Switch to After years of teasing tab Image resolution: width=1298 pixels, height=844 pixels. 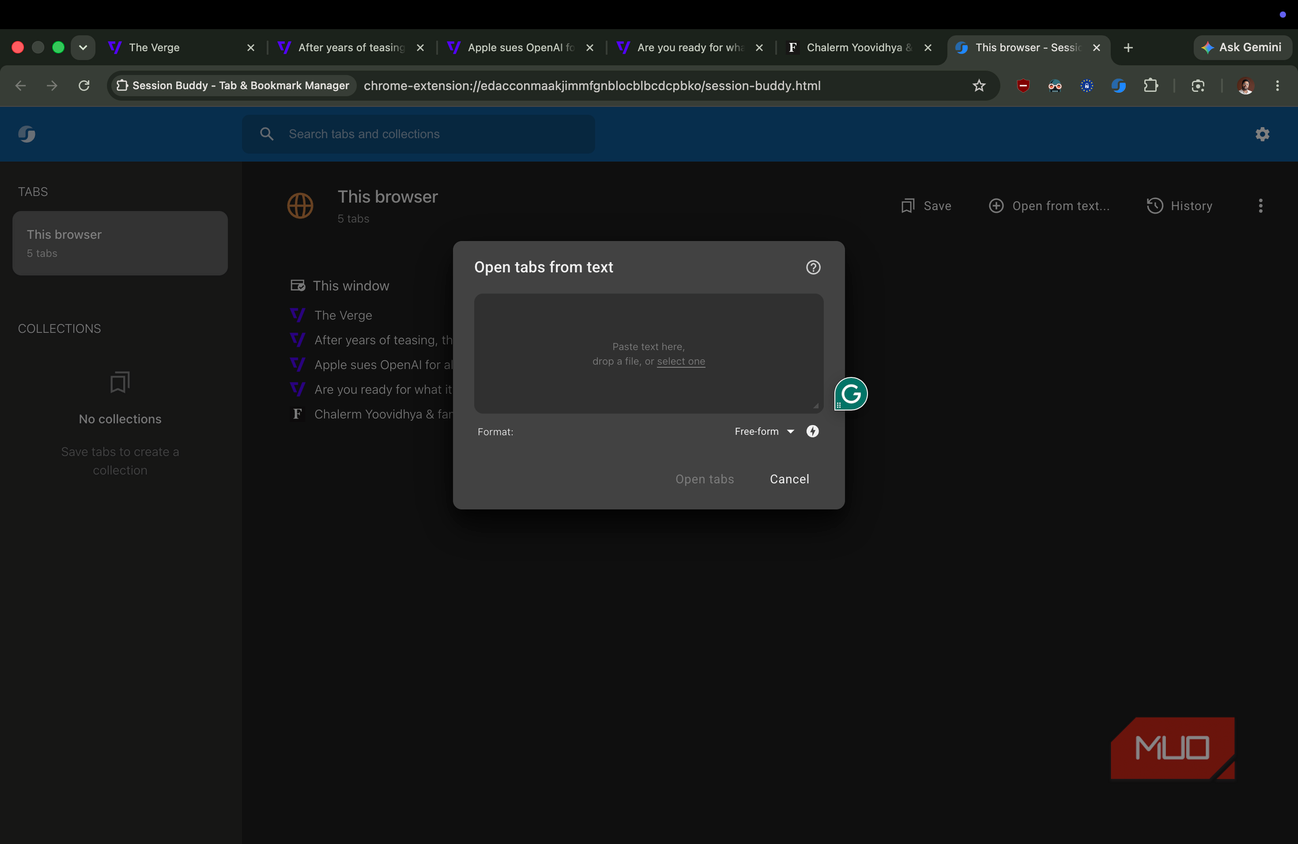352,47
